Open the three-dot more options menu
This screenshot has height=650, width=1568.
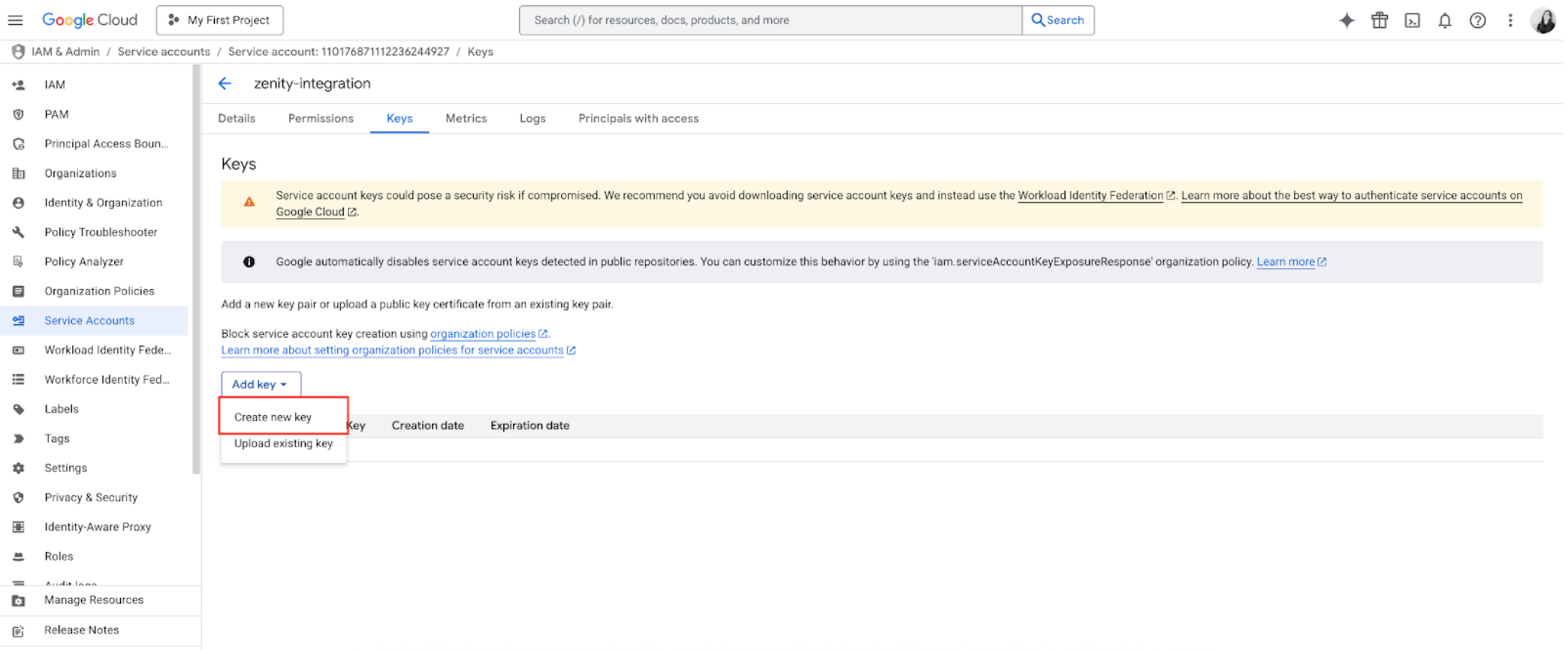(x=1510, y=20)
